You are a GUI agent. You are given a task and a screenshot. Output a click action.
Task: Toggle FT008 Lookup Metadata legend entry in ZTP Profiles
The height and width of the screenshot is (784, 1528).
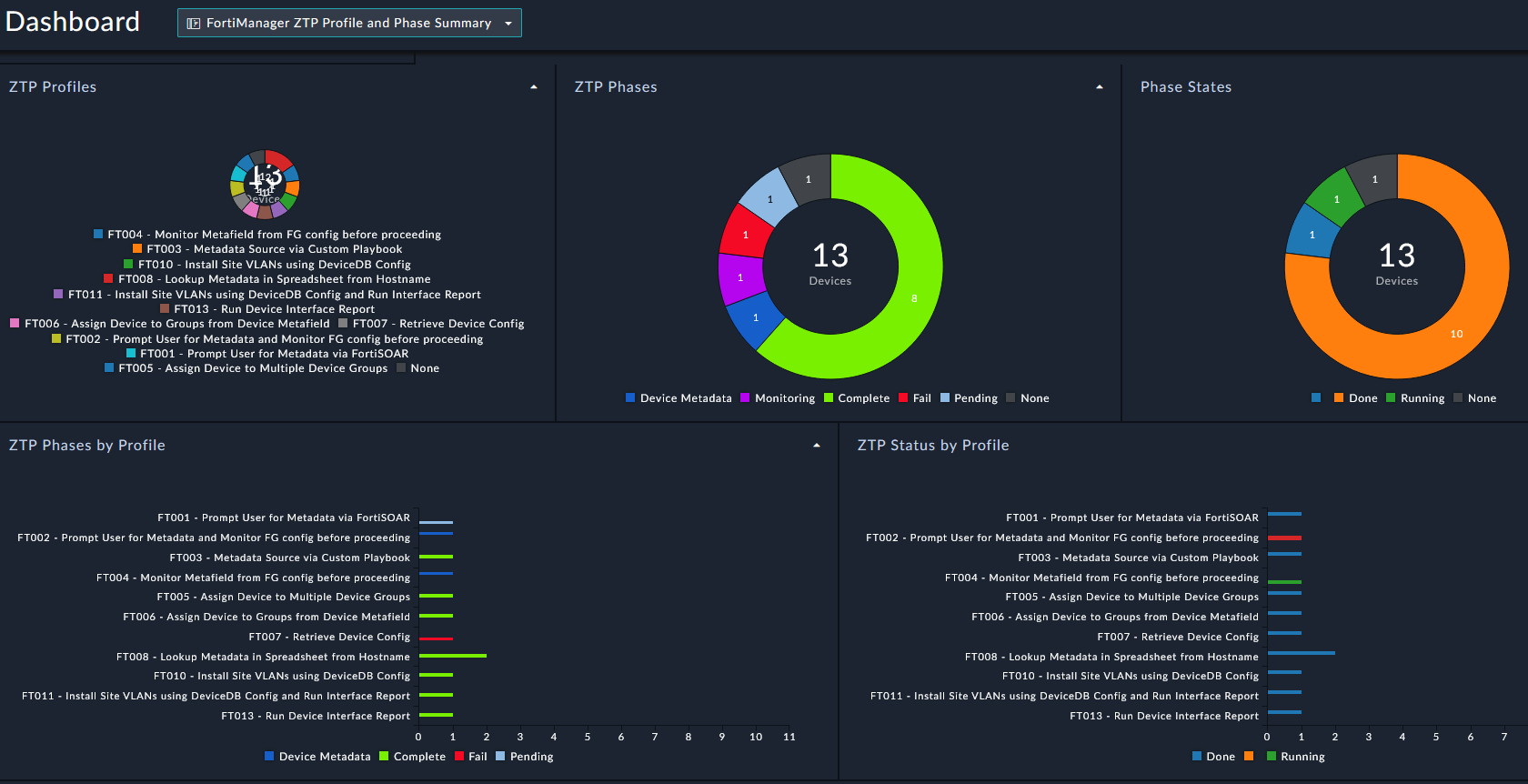coord(267,279)
